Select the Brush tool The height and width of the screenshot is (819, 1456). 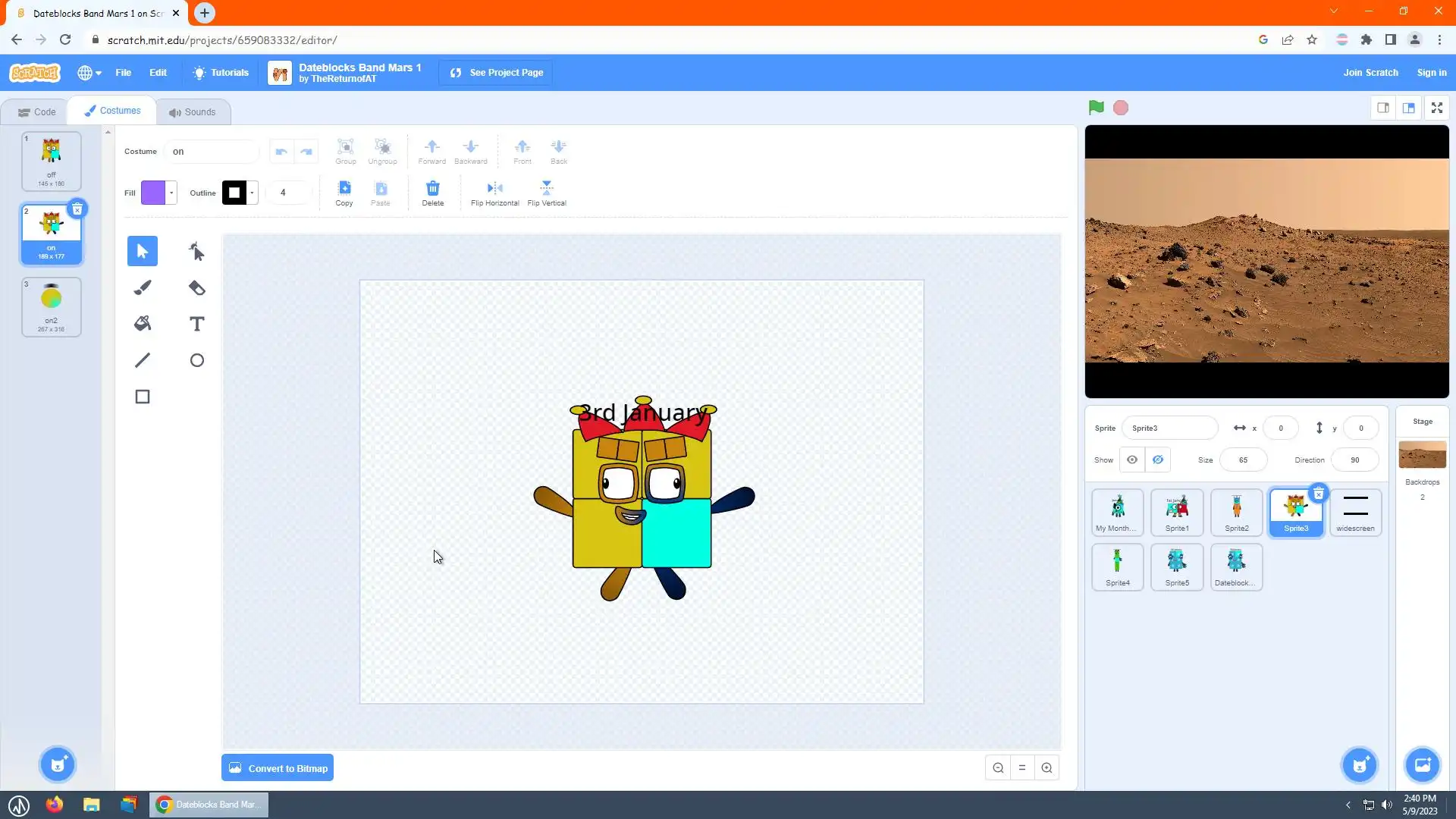point(143,287)
